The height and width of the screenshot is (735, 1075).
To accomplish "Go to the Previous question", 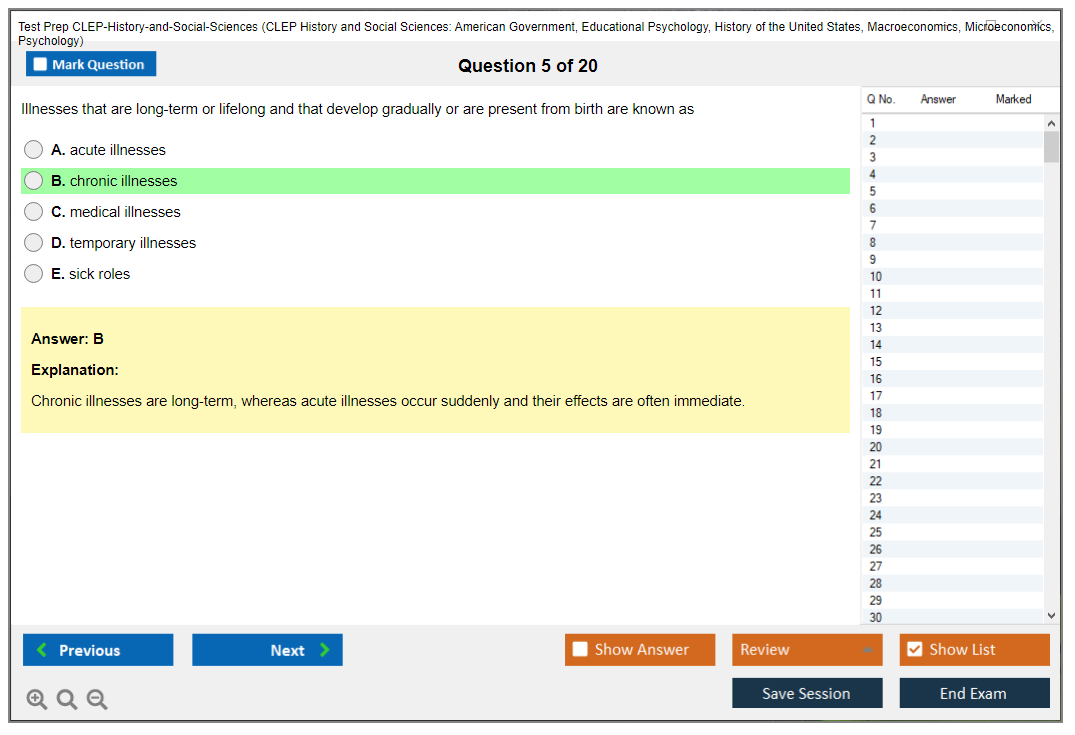I will click(98, 650).
